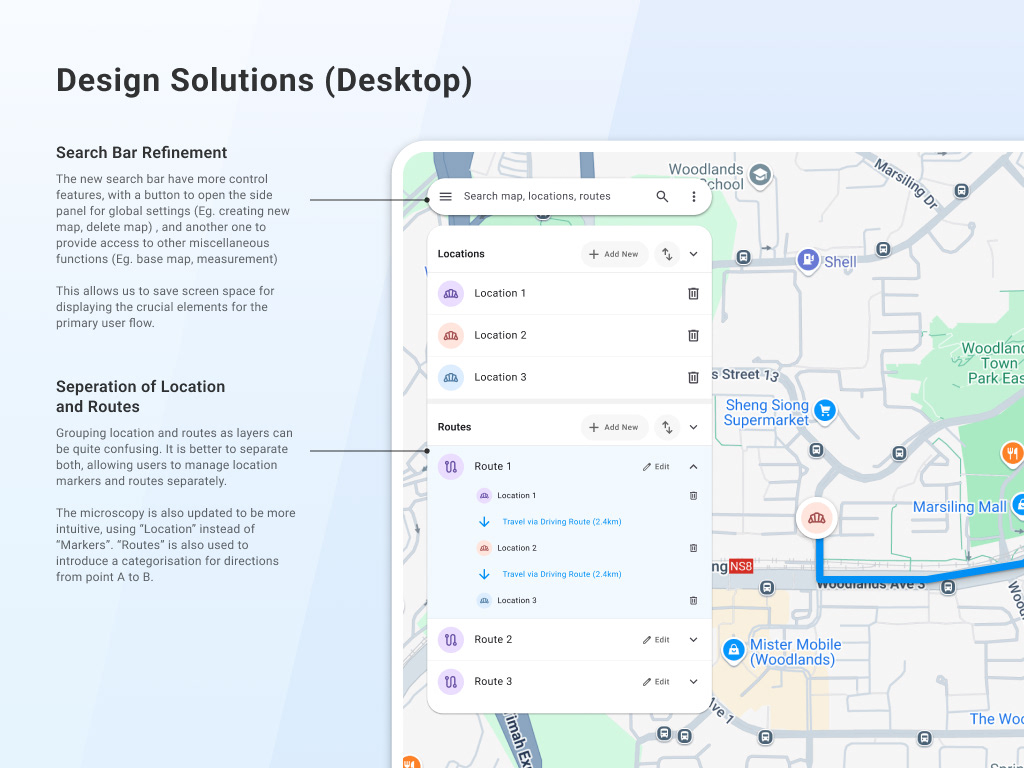Click the Shell gas station map pin
The height and width of the screenshot is (768, 1024).
point(808,260)
